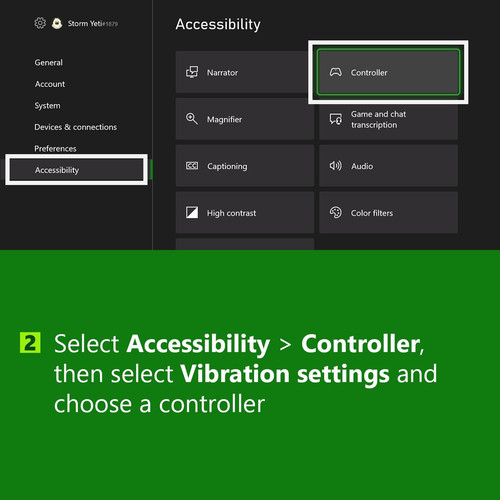500x500 pixels.
Task: Open the Preferences settings category
Action: click(55, 148)
